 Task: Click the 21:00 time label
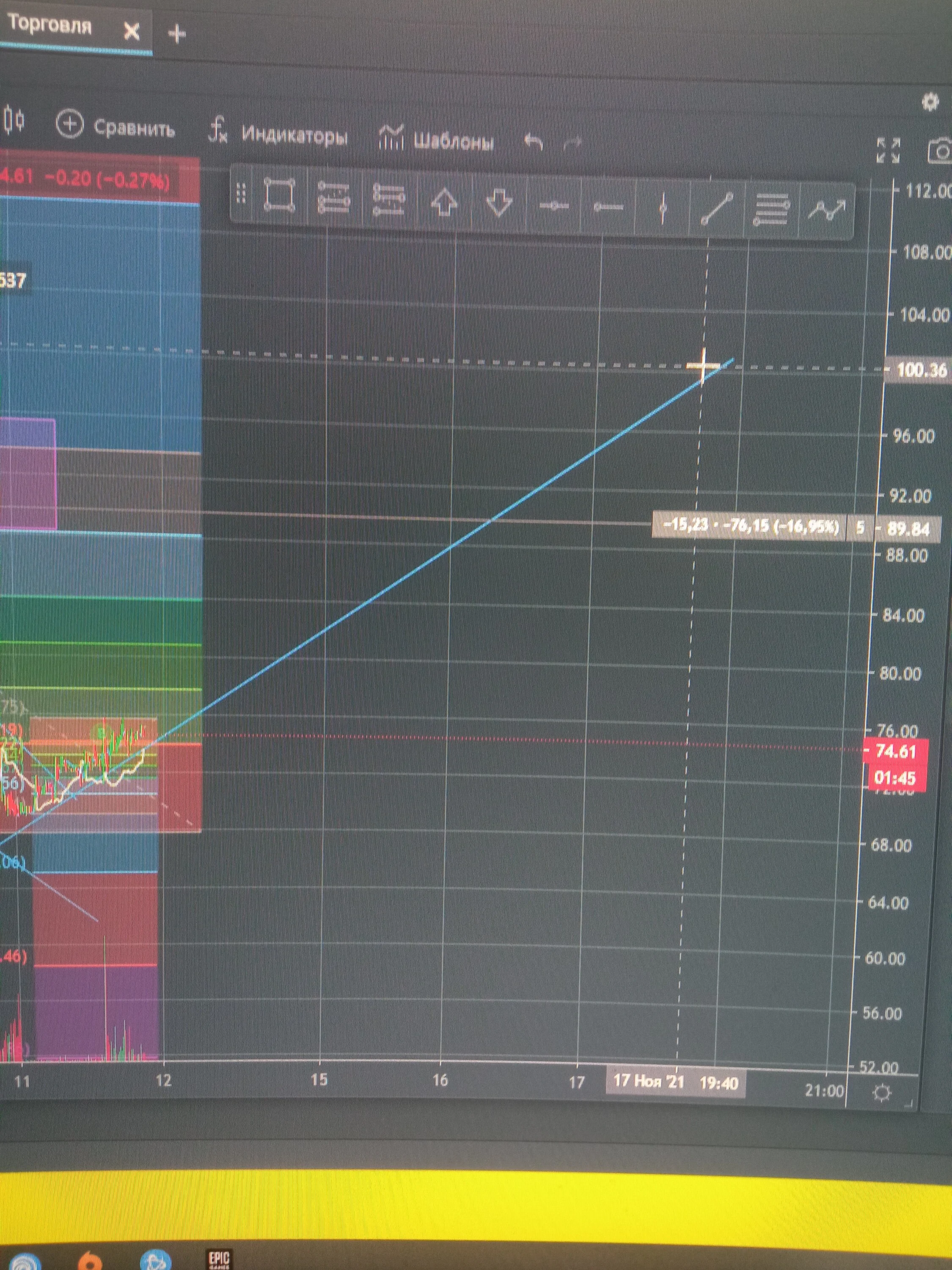click(x=824, y=1091)
